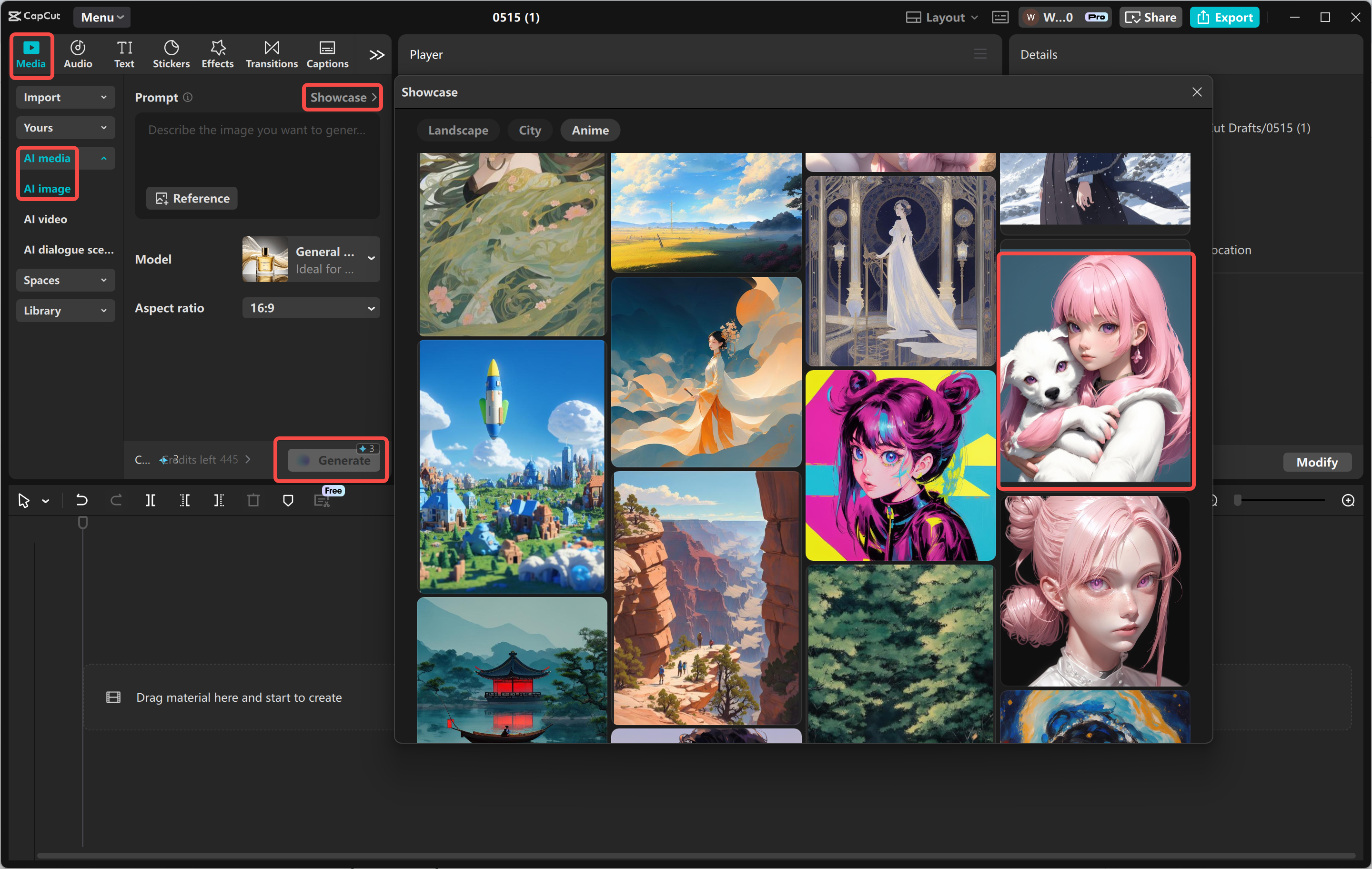
Task: Click the undo icon above the timeline
Action: (x=81, y=500)
